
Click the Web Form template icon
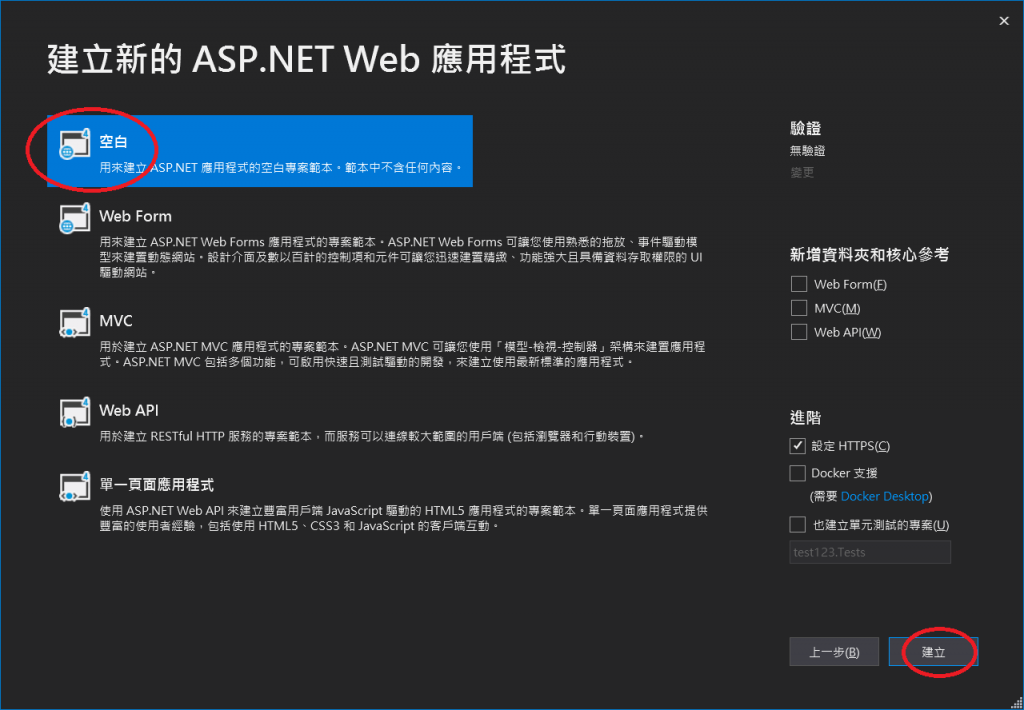tap(74, 218)
